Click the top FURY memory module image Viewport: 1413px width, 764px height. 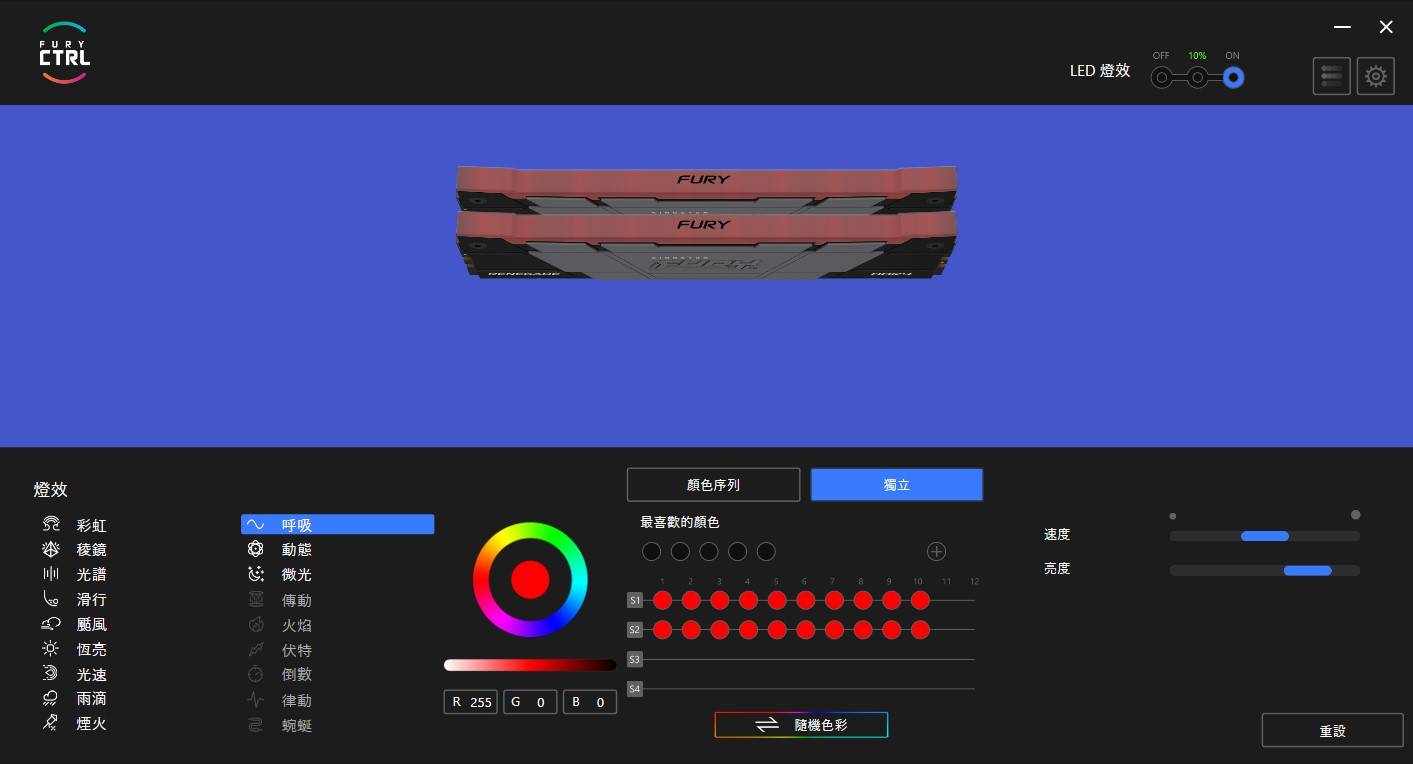[706, 189]
